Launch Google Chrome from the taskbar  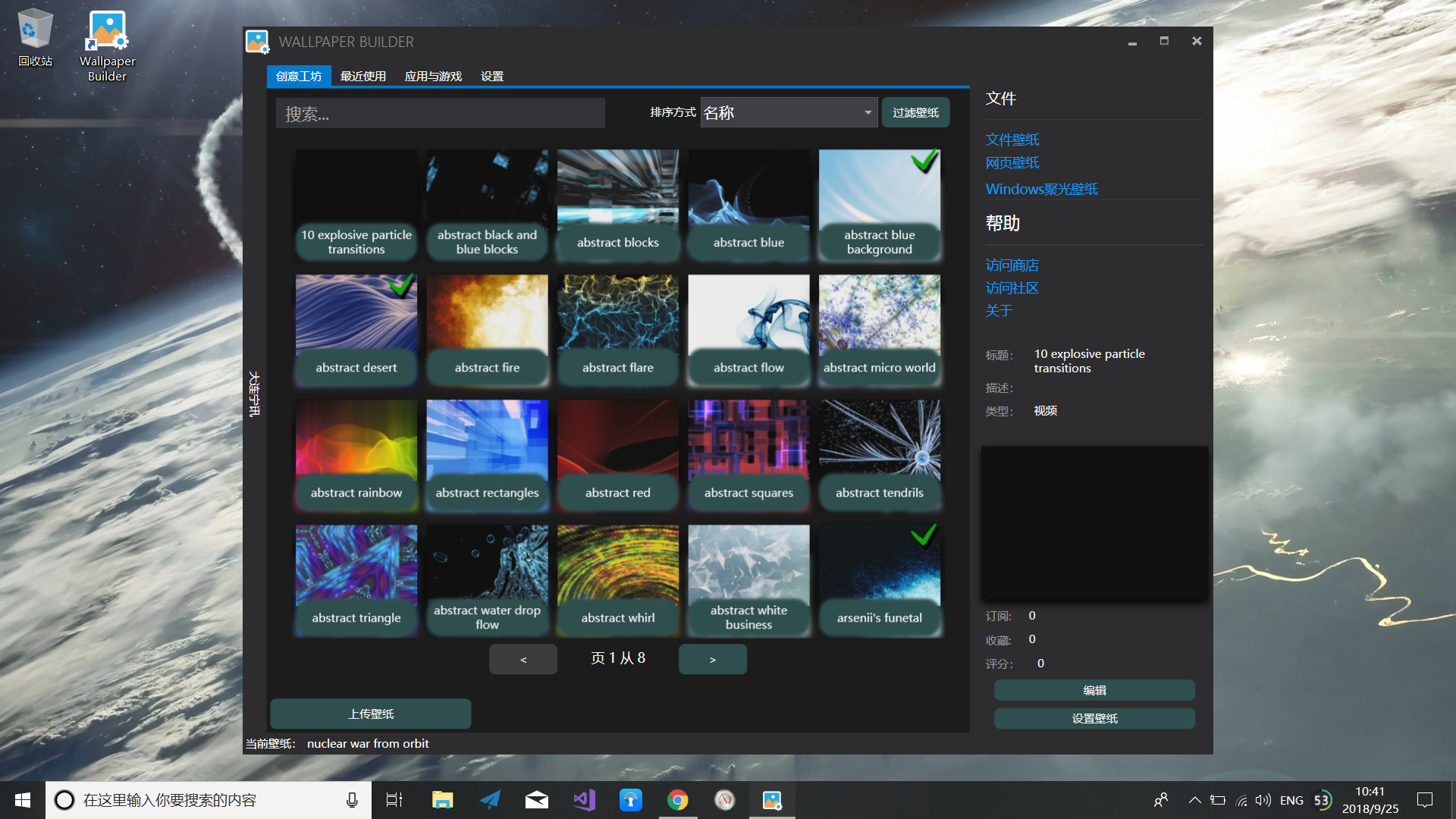point(678,800)
